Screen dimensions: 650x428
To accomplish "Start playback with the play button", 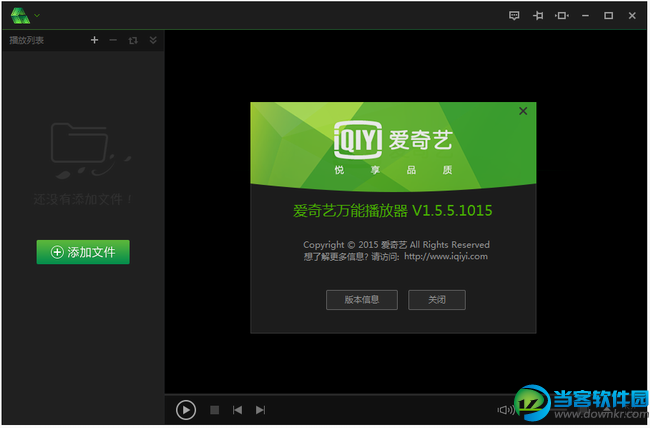I will click(186, 410).
